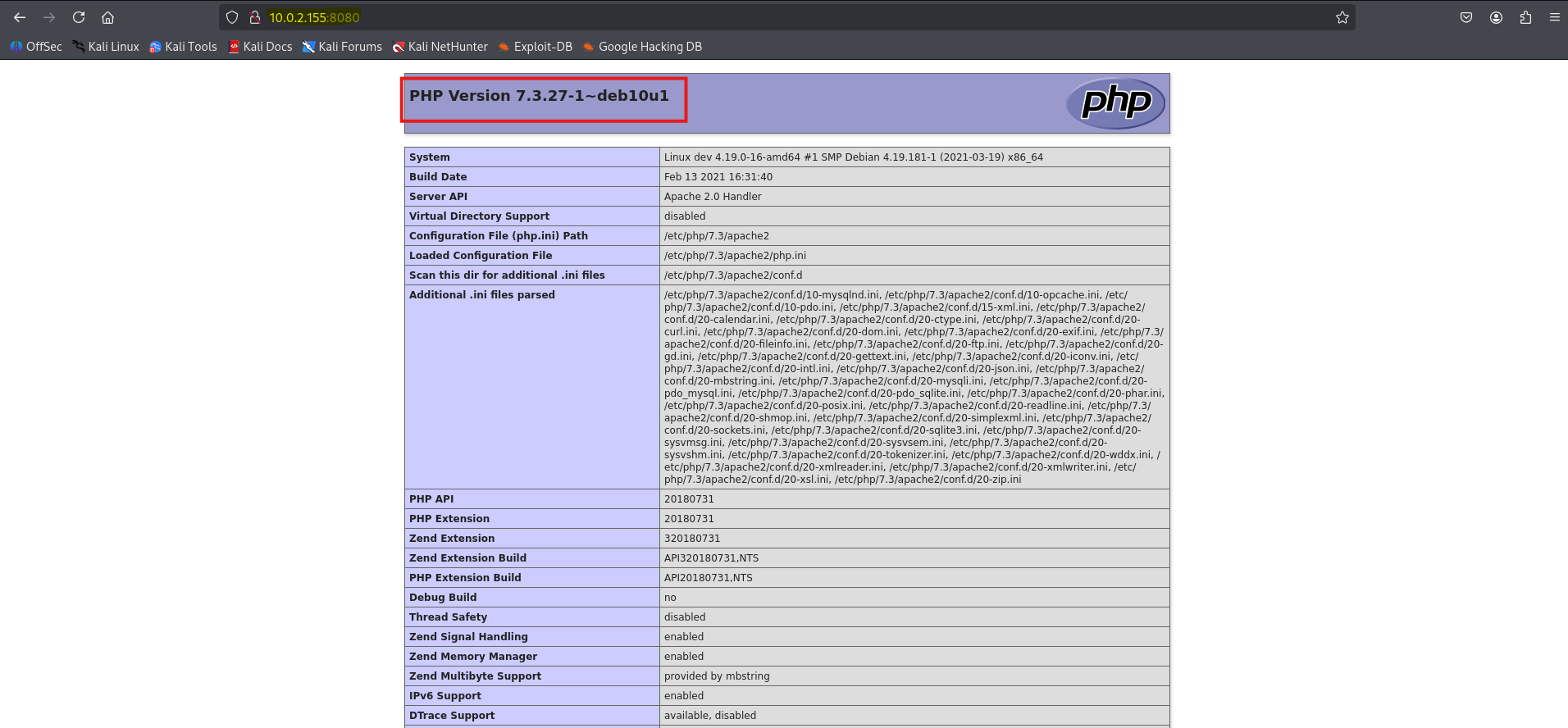This screenshot has width=1568, height=728.
Task: Open the Kali Linux bookmark
Action: point(106,47)
